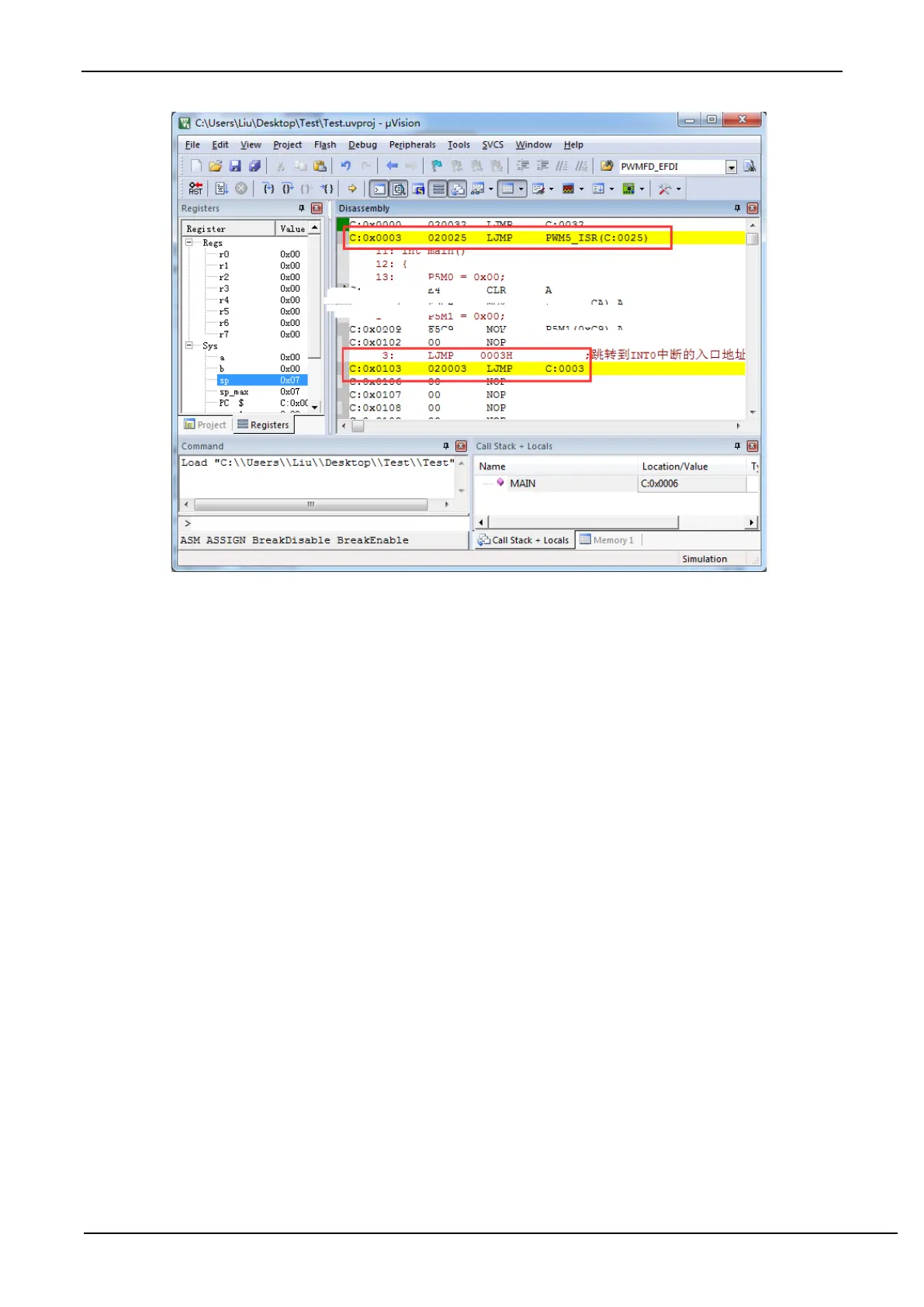Click the Open file icon
This screenshot has width=924, height=1307.
click(x=216, y=166)
